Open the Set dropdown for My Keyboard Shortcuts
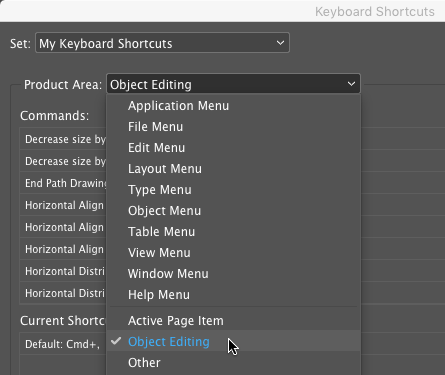Screen dimensions: 445x375 162,43
